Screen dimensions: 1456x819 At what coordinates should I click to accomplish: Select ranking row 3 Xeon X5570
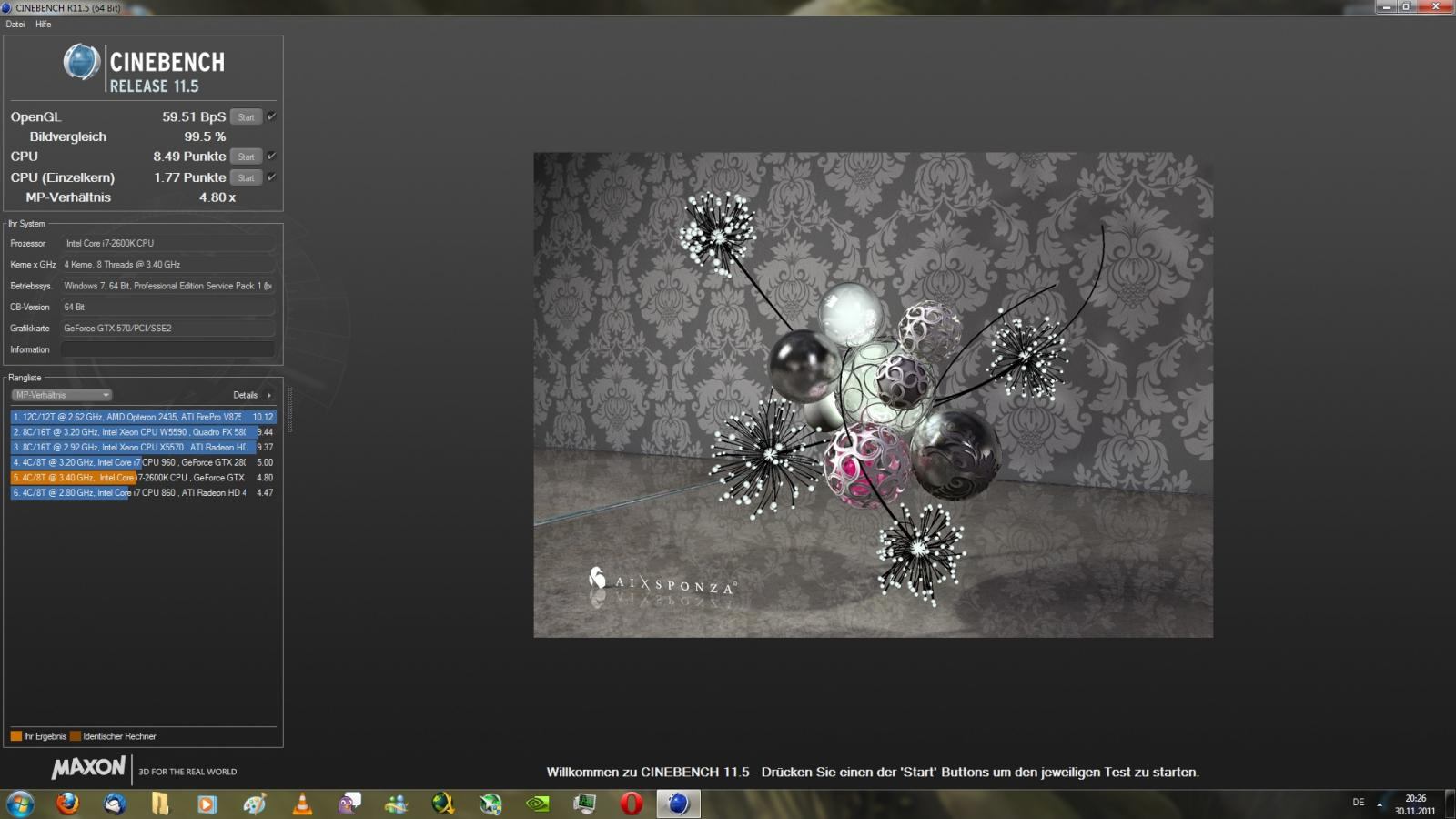(143, 447)
